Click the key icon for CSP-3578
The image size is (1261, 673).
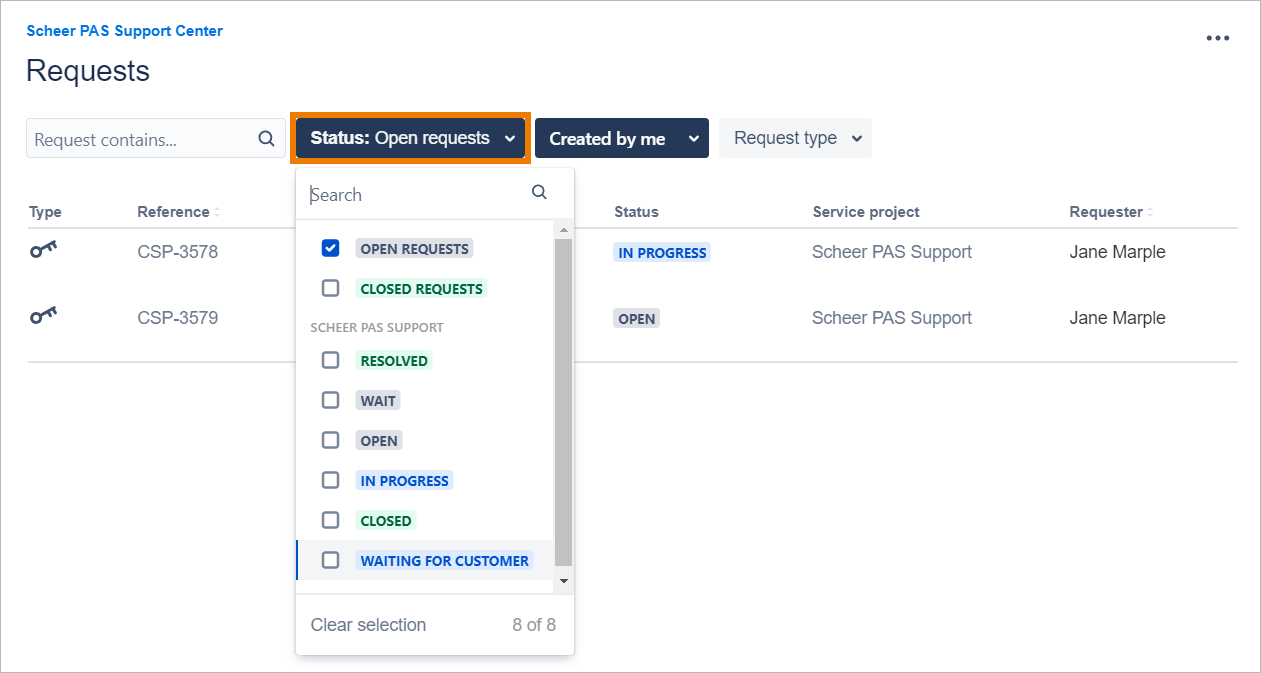43,251
